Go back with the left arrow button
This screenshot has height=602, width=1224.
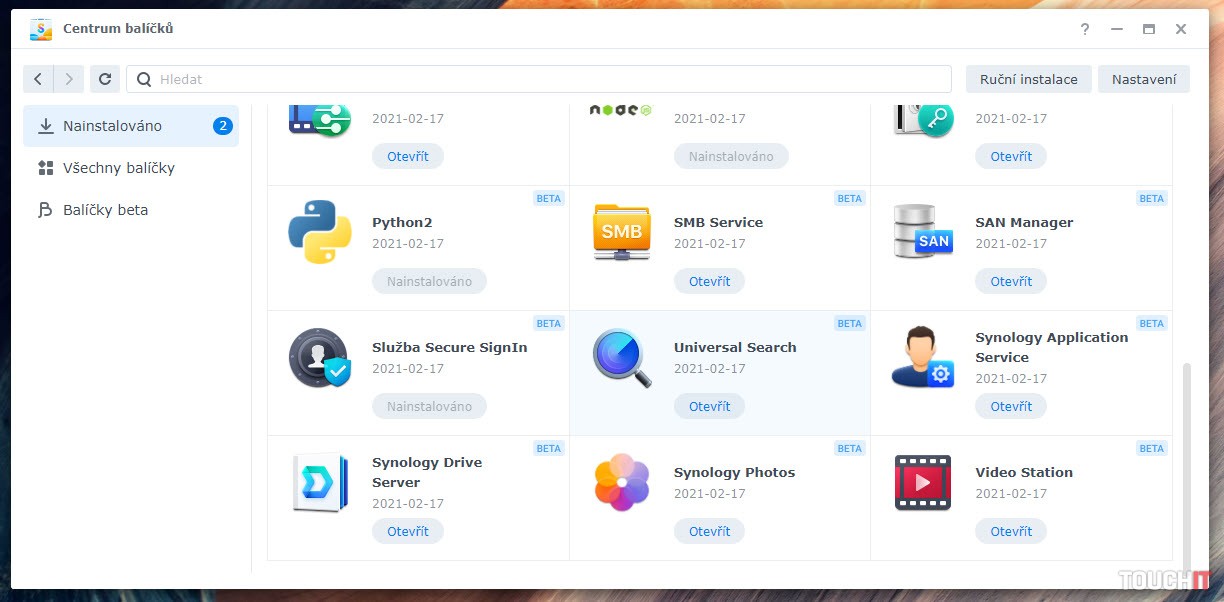point(38,79)
